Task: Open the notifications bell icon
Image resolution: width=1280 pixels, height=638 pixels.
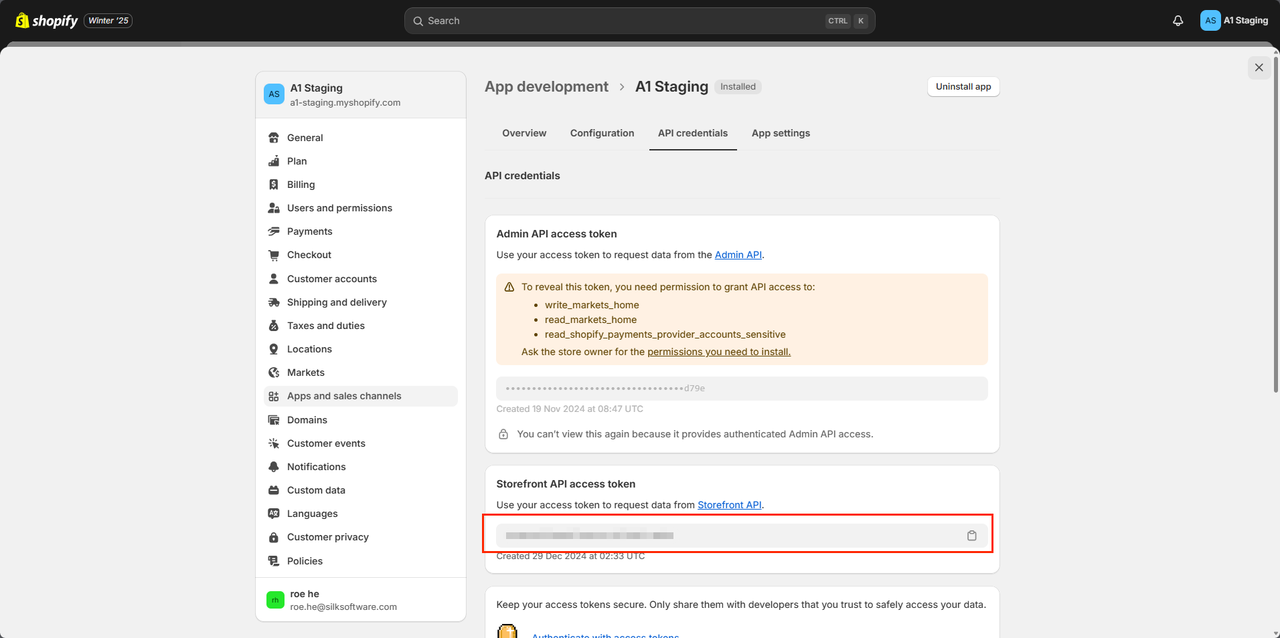Action: (1178, 20)
